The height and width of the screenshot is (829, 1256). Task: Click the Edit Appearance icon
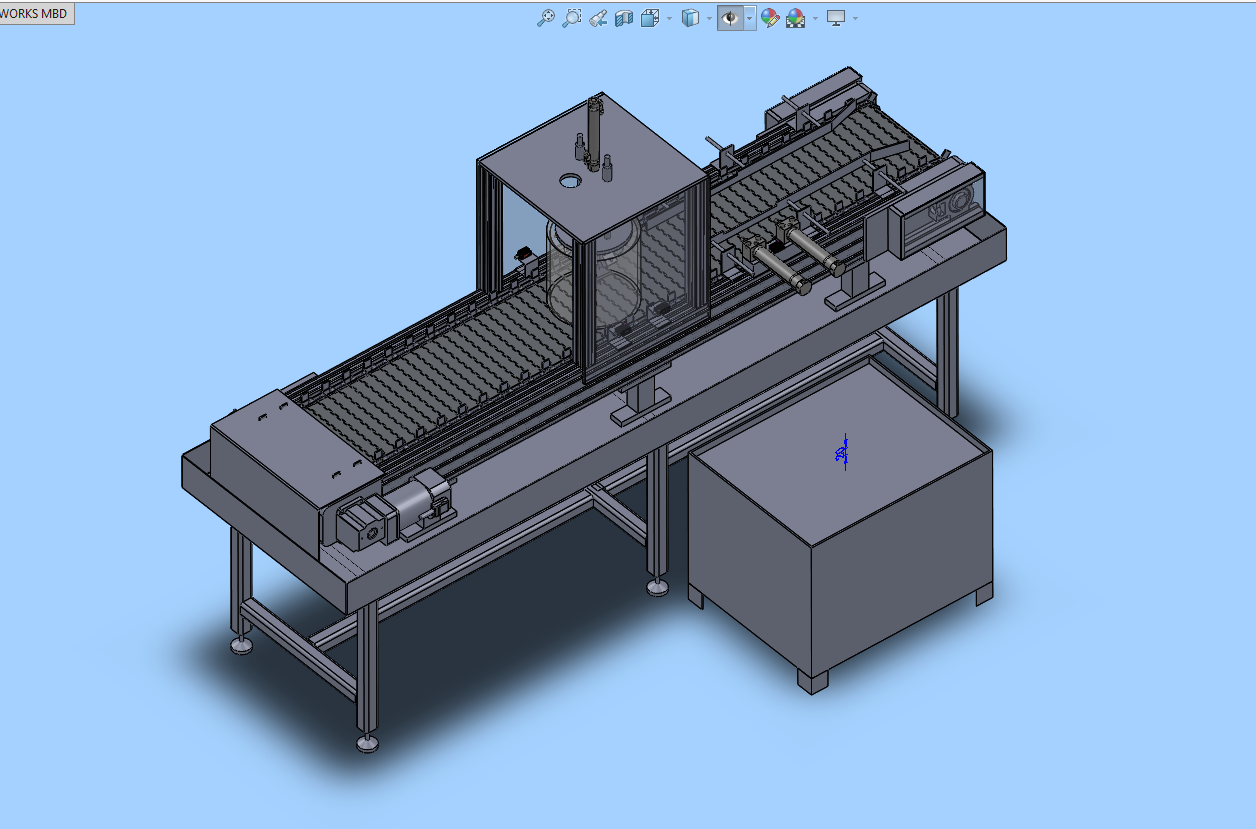pyautogui.click(x=770, y=18)
